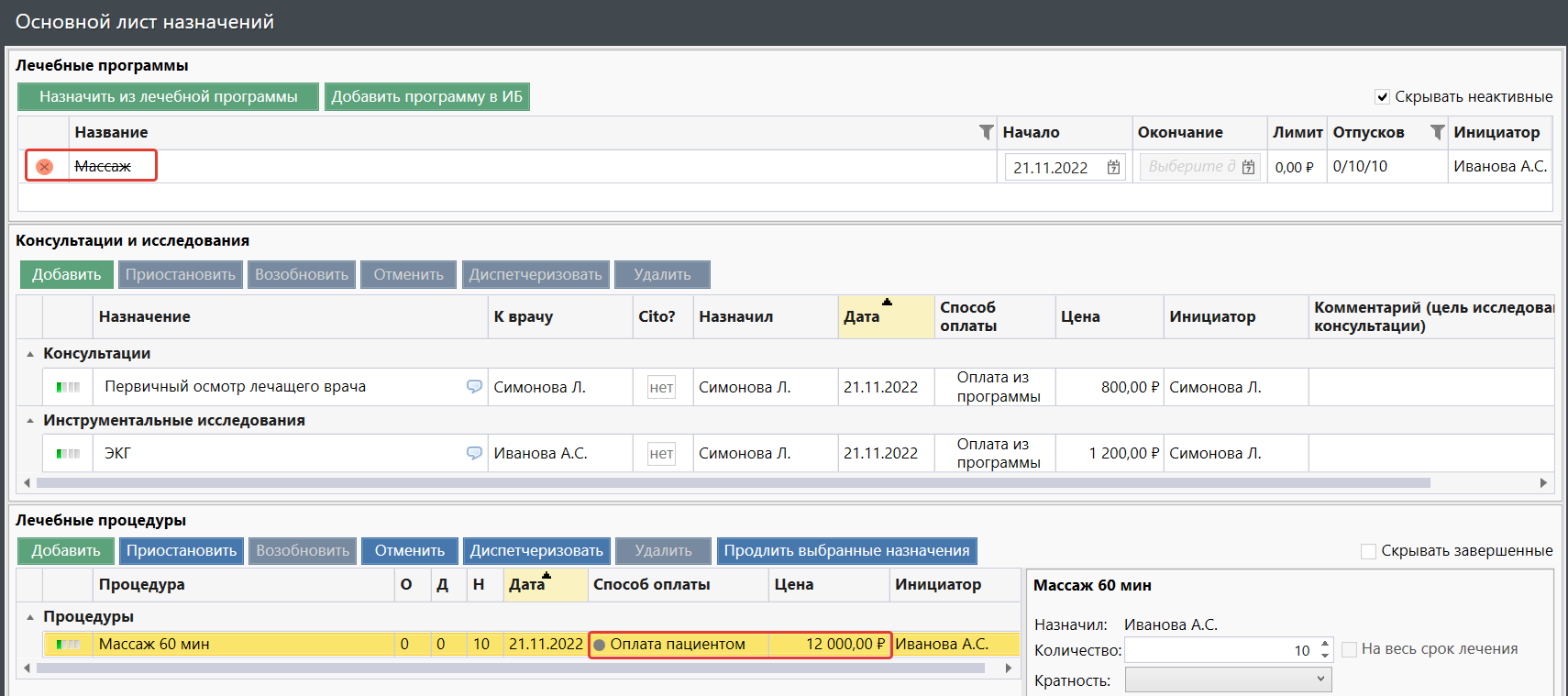Click the consultations table horizontal scrollbar
1568x696 pixels.
point(734,482)
